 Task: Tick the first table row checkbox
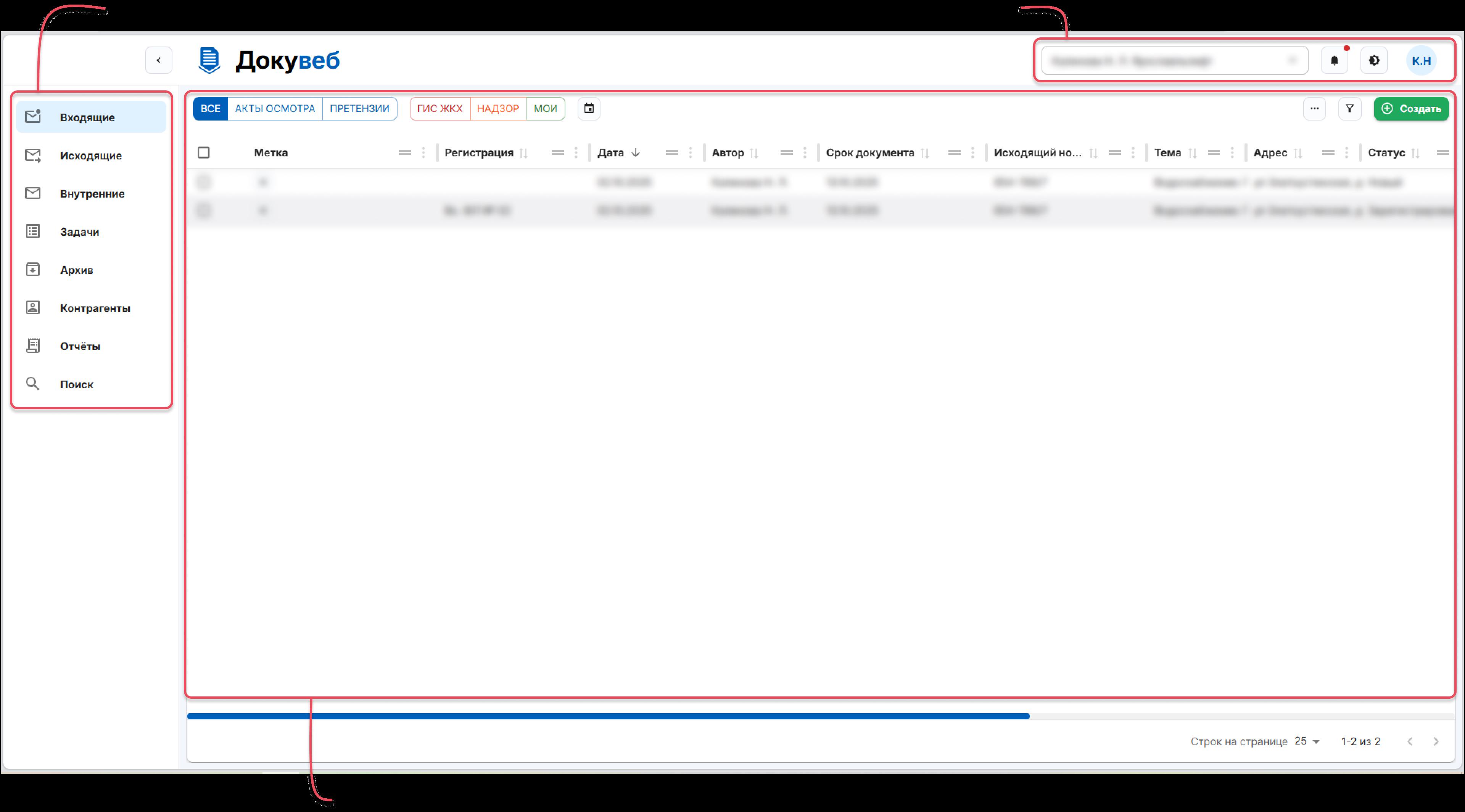point(204,182)
